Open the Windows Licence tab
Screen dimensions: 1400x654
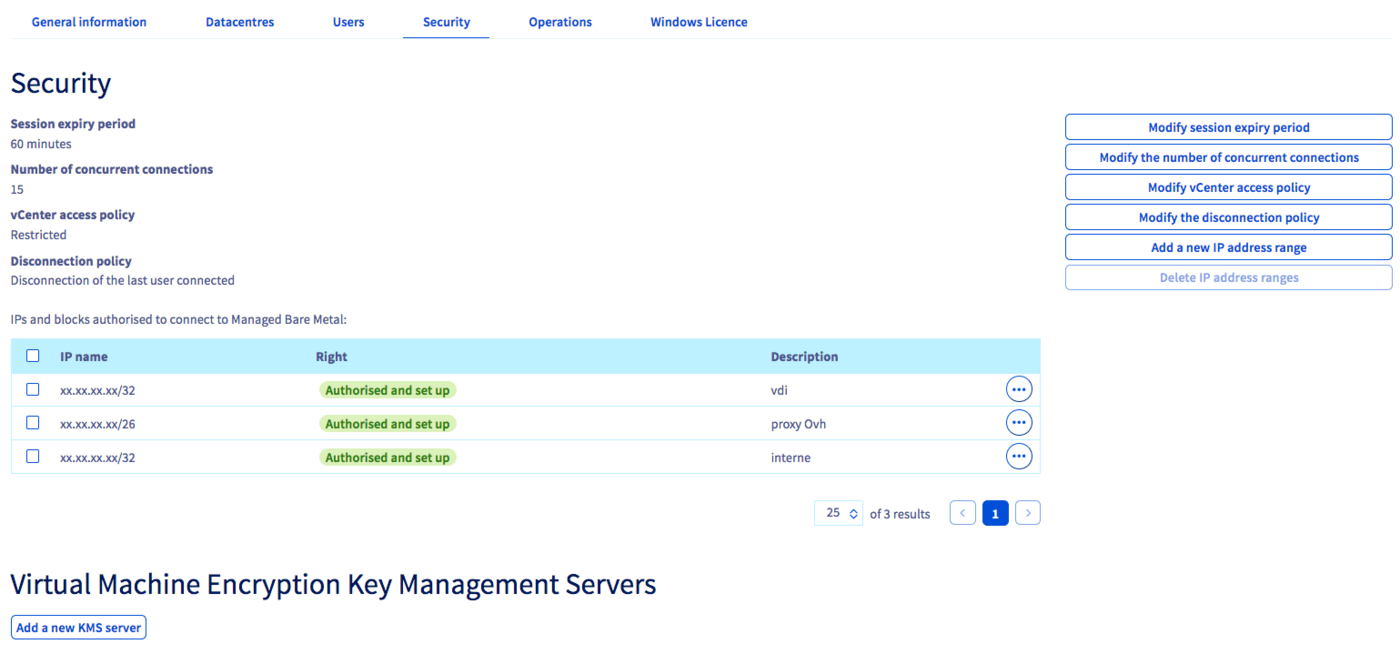pos(698,21)
